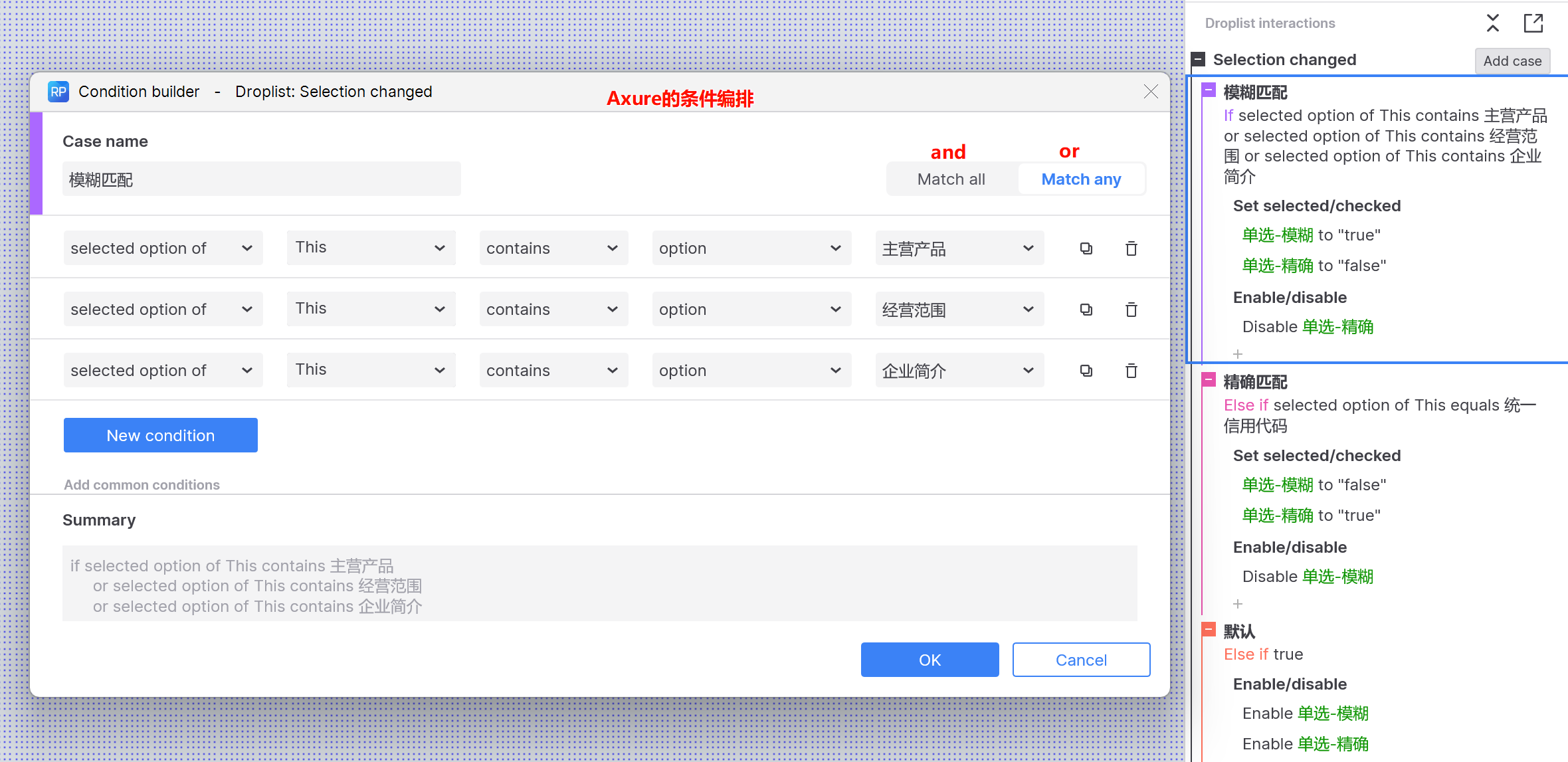Collapse the Droplist interactions panel

1493,23
